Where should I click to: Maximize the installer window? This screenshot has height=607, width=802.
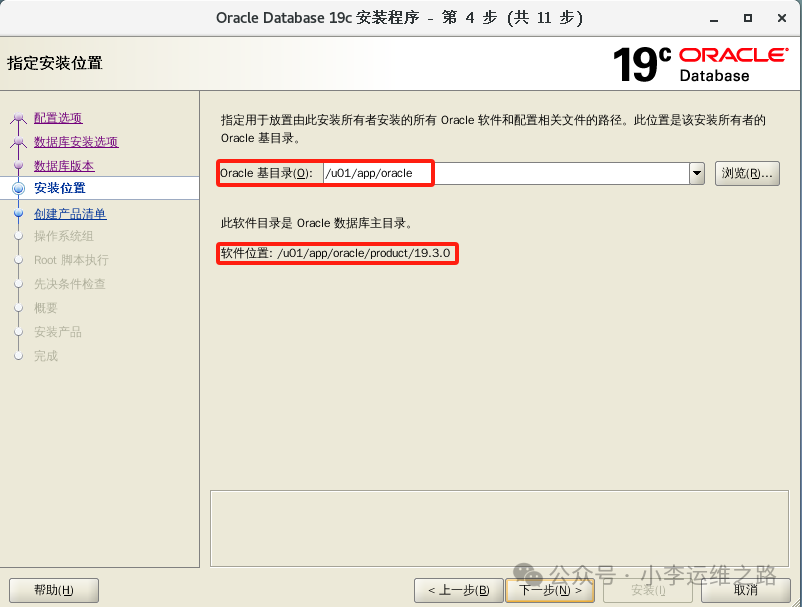click(x=748, y=18)
